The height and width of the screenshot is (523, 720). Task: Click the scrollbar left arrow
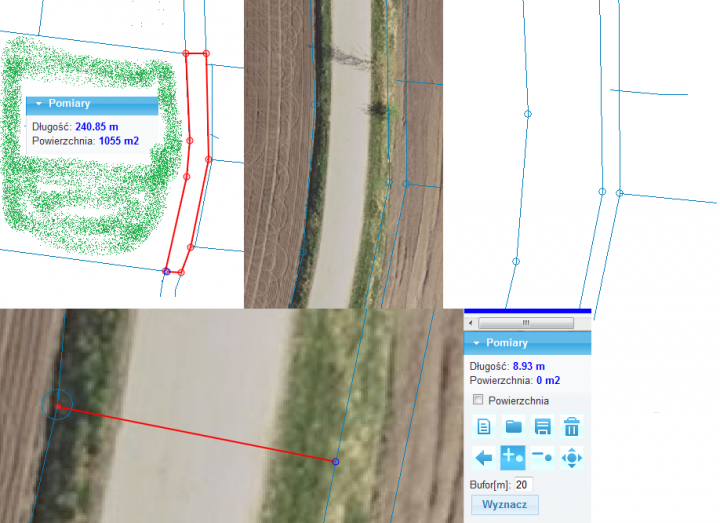coord(471,323)
